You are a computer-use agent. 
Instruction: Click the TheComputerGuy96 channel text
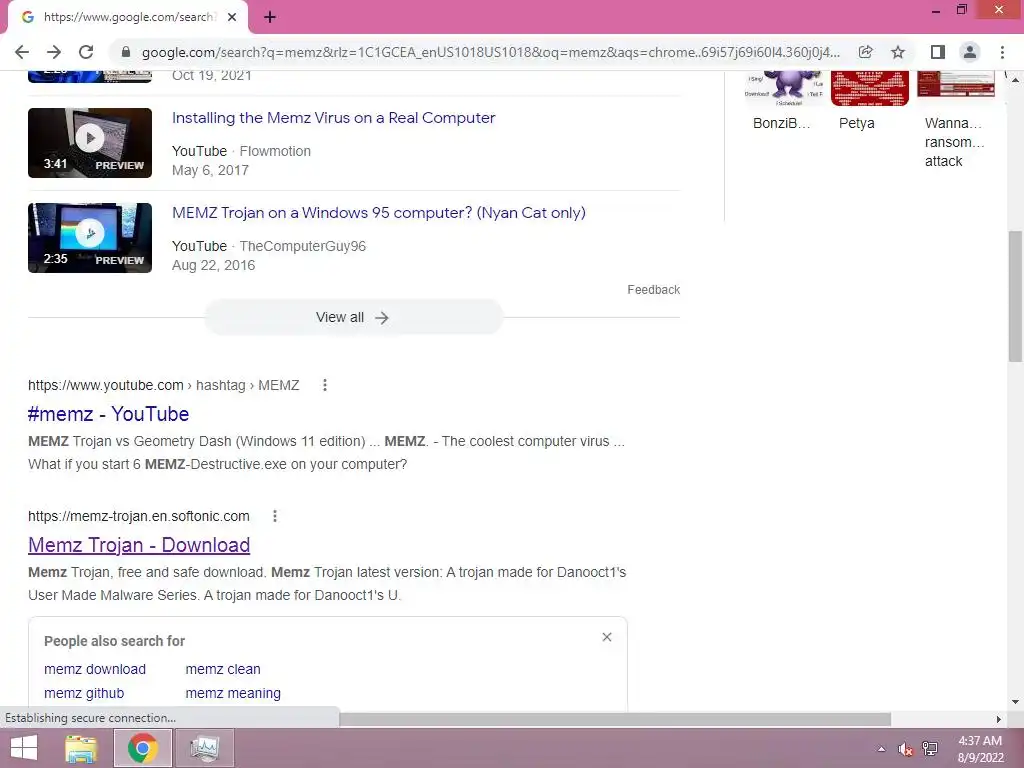[302, 246]
